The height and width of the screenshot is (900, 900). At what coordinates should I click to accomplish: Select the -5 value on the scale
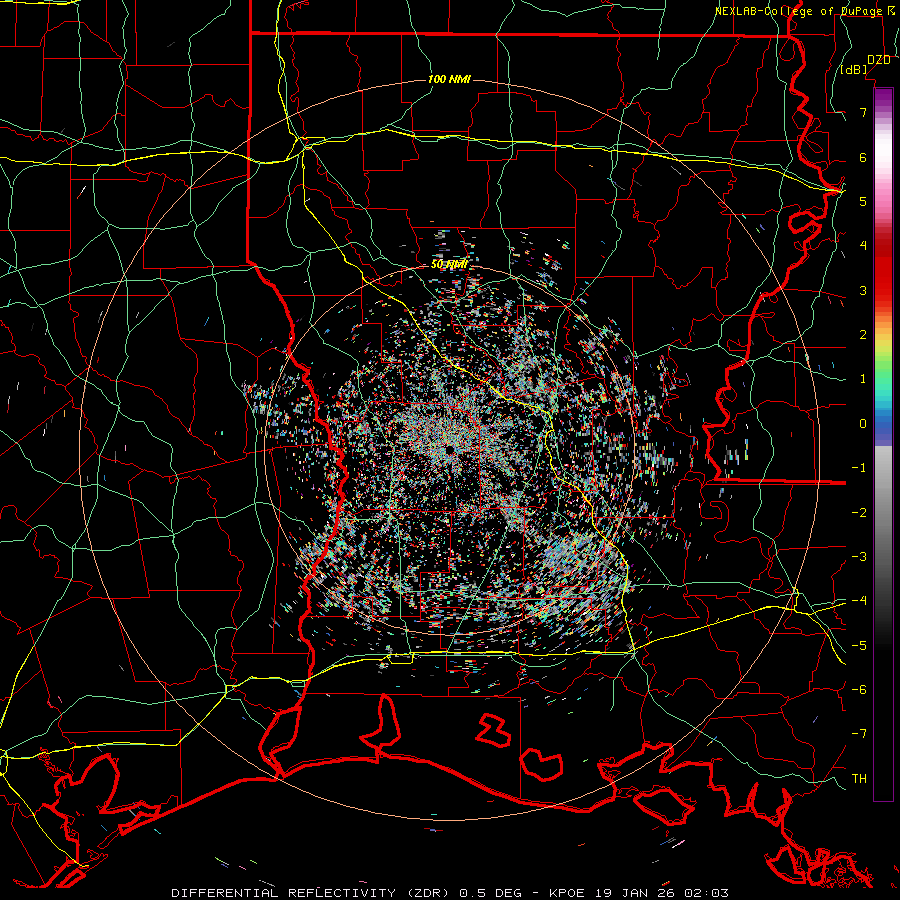[859, 646]
